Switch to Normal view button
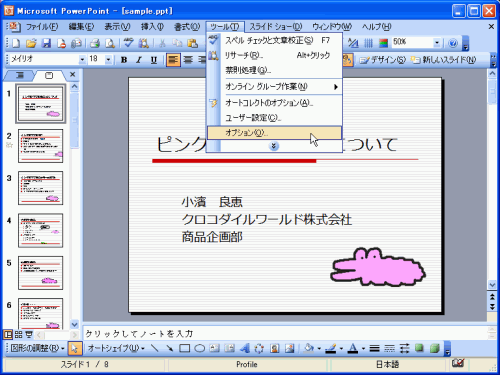Image resolution: width=500 pixels, height=375 pixels. (8, 334)
